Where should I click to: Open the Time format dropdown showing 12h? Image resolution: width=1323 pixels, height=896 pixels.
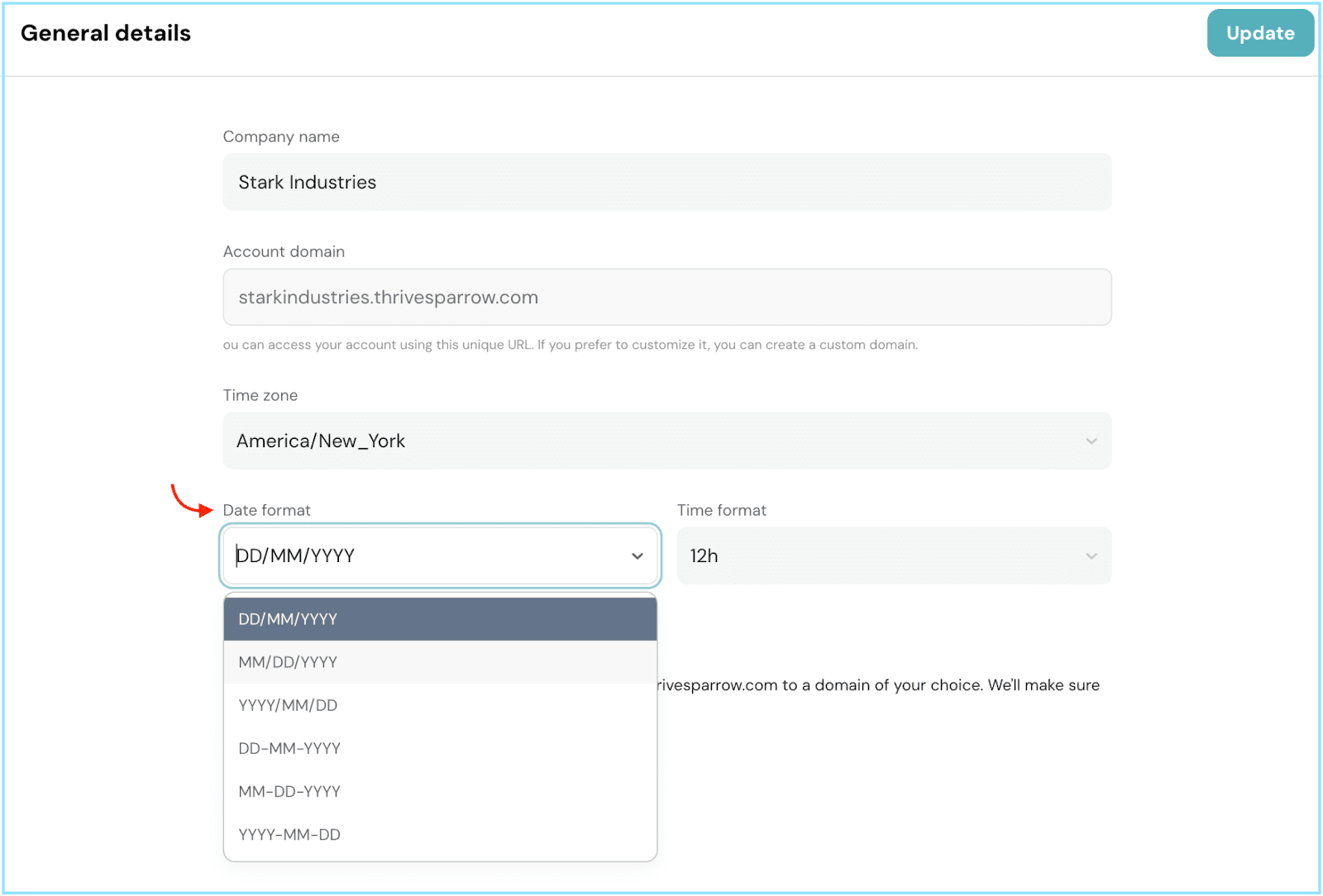(876, 555)
